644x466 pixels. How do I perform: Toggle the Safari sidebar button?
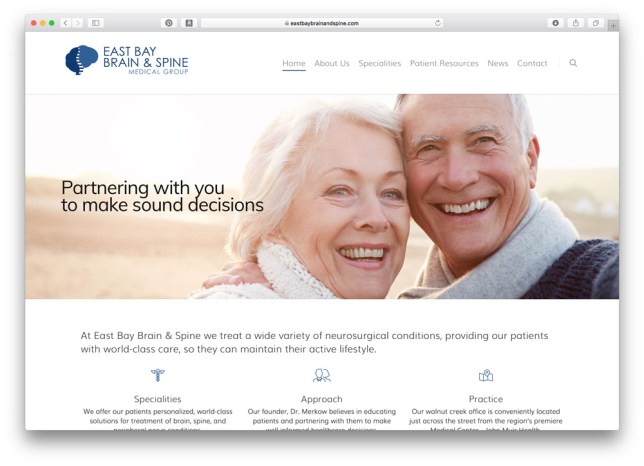click(x=95, y=23)
